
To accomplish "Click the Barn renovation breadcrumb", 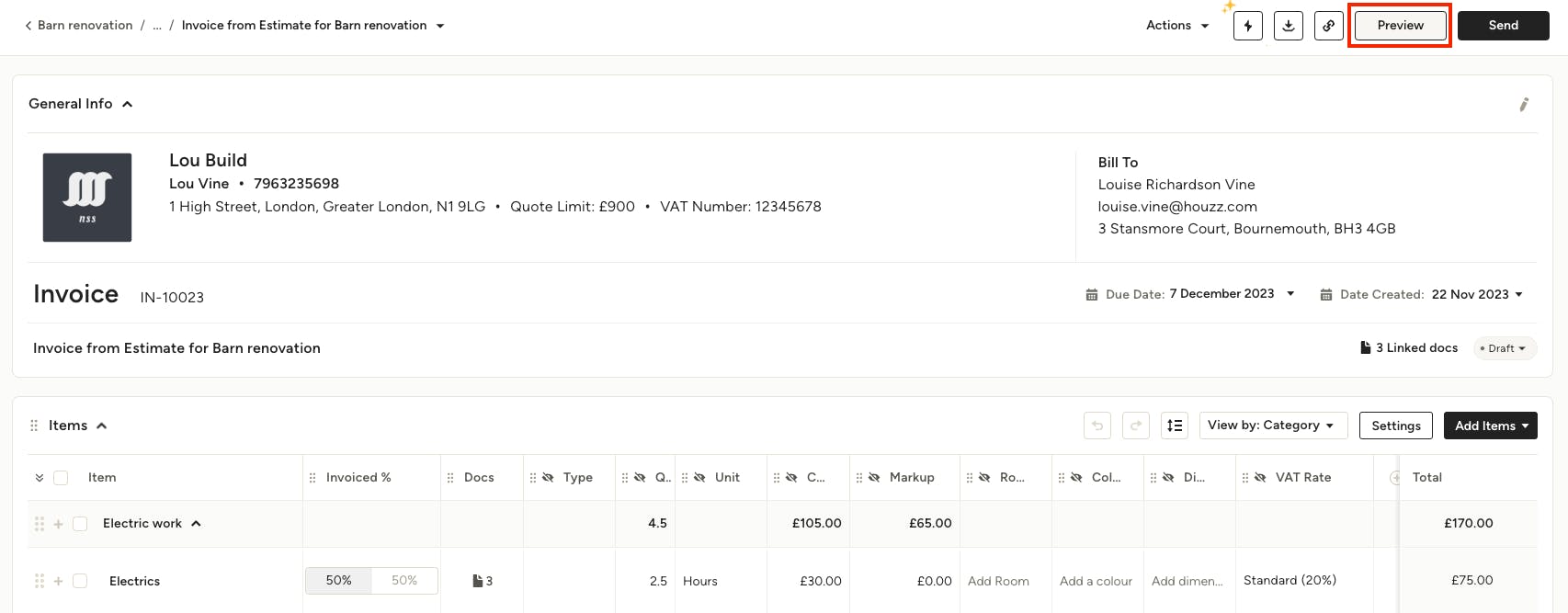I will pyautogui.click(x=85, y=26).
